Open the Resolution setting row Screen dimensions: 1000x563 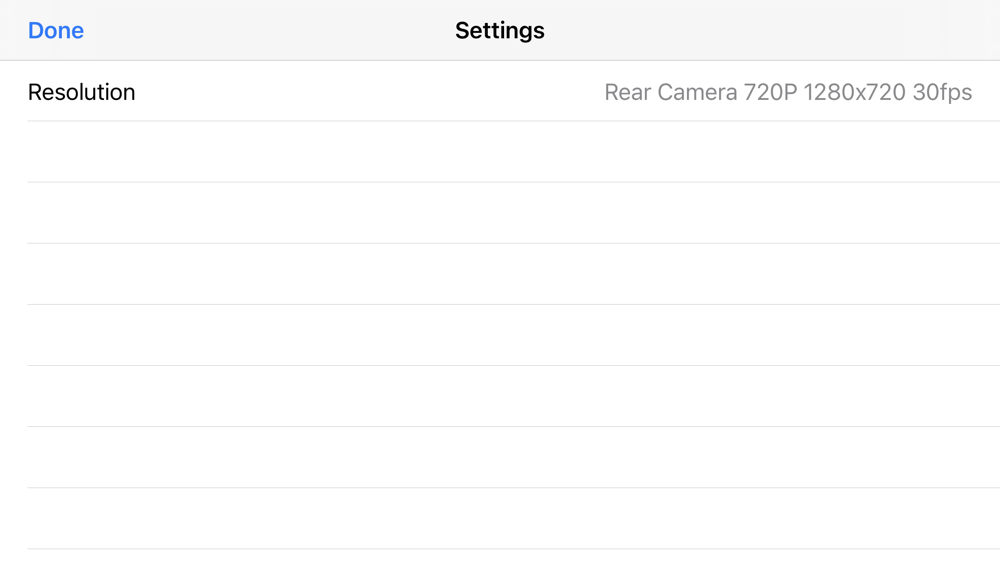(x=500, y=92)
